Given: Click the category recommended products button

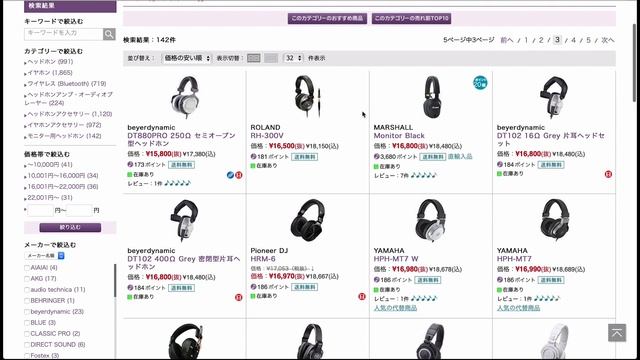Looking at the screenshot, I should point(327,18).
